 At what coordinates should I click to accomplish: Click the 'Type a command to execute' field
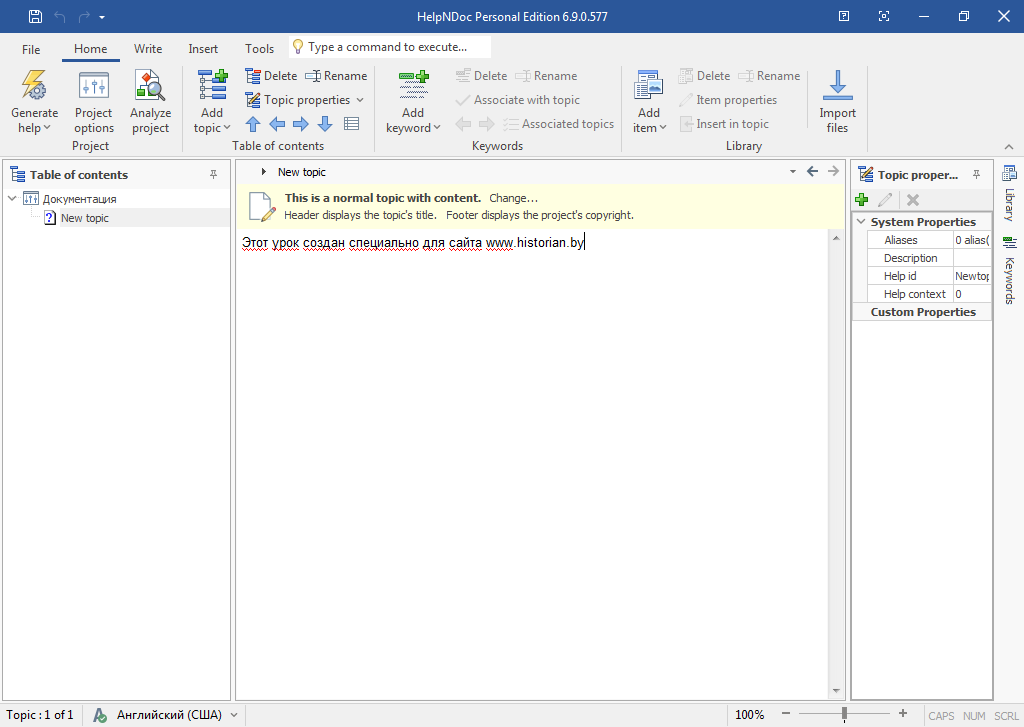click(x=390, y=47)
